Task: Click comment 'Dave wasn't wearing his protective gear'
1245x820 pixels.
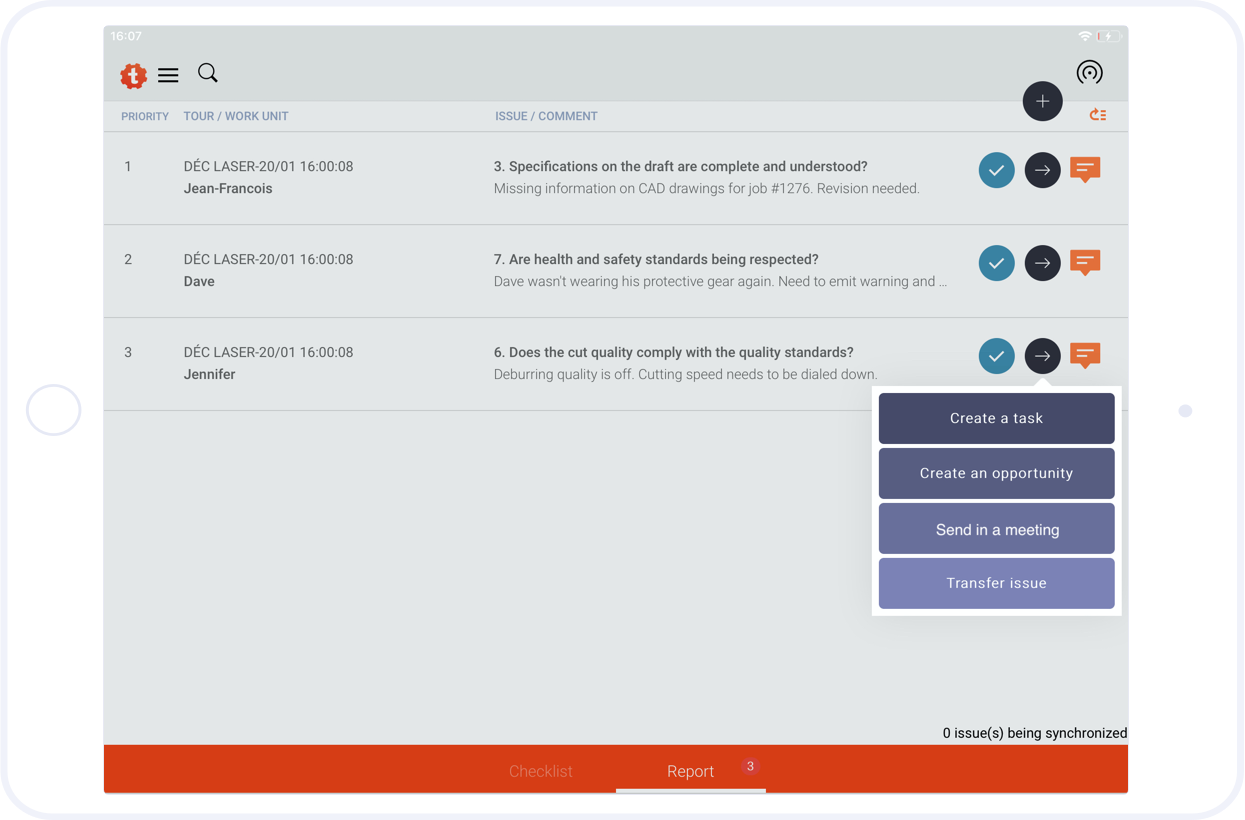Action: click(x=720, y=281)
